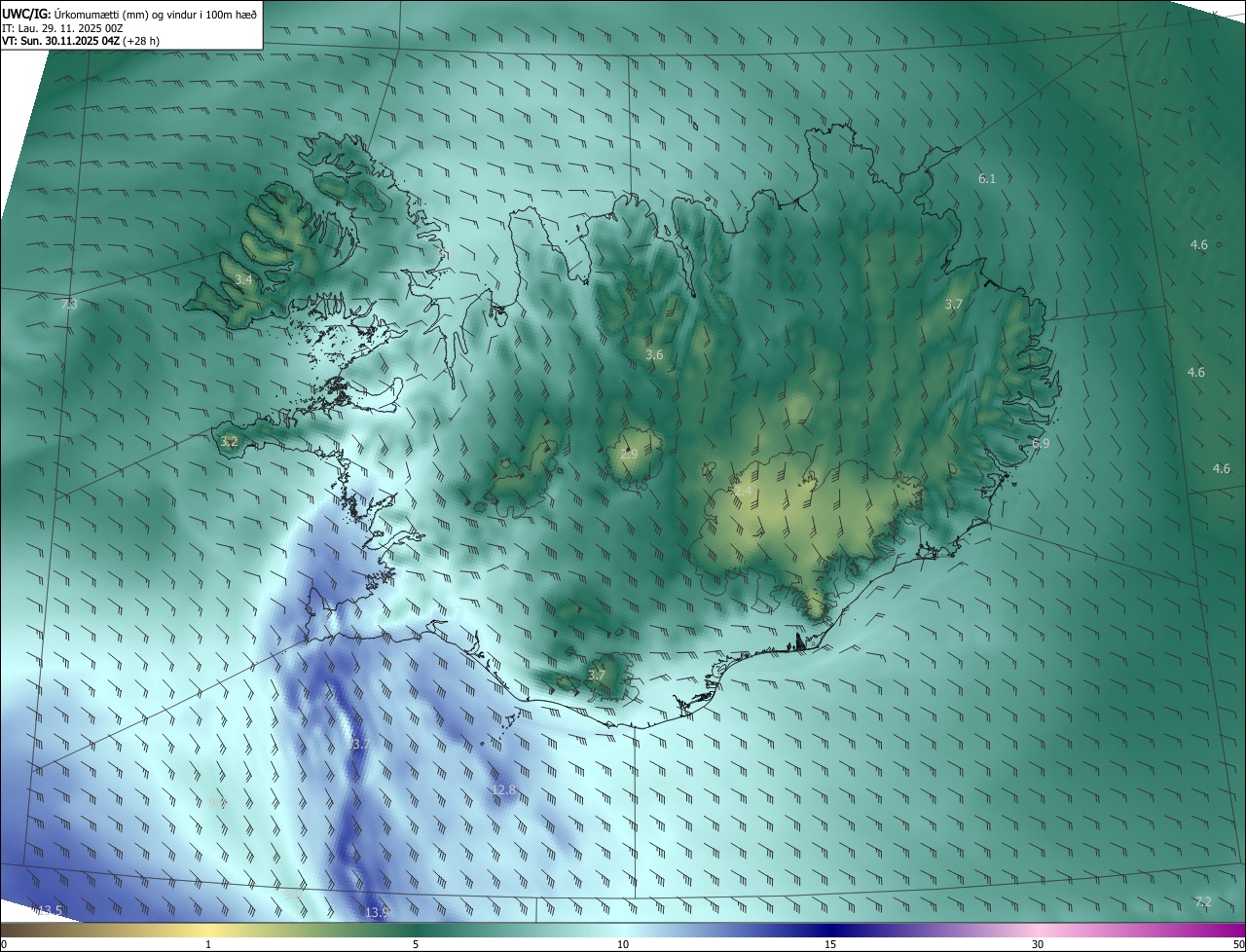Click the 6.1 precipitation value label
This screenshot has height=952, width=1246.
coord(987,179)
